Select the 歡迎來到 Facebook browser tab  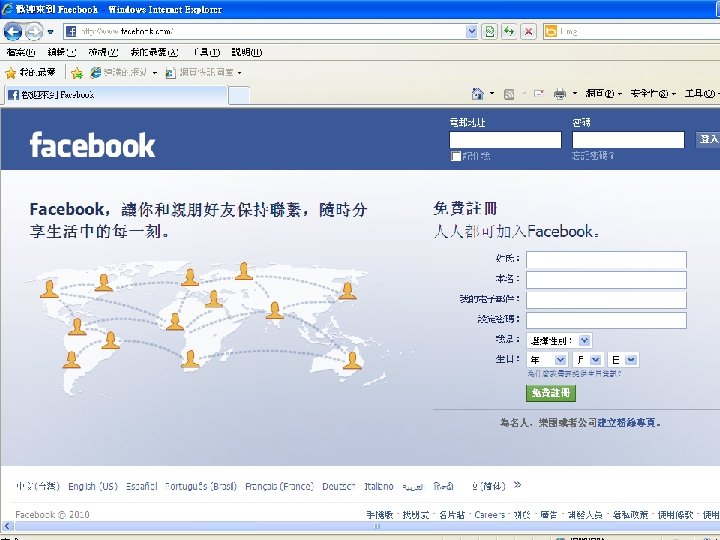pos(116,95)
